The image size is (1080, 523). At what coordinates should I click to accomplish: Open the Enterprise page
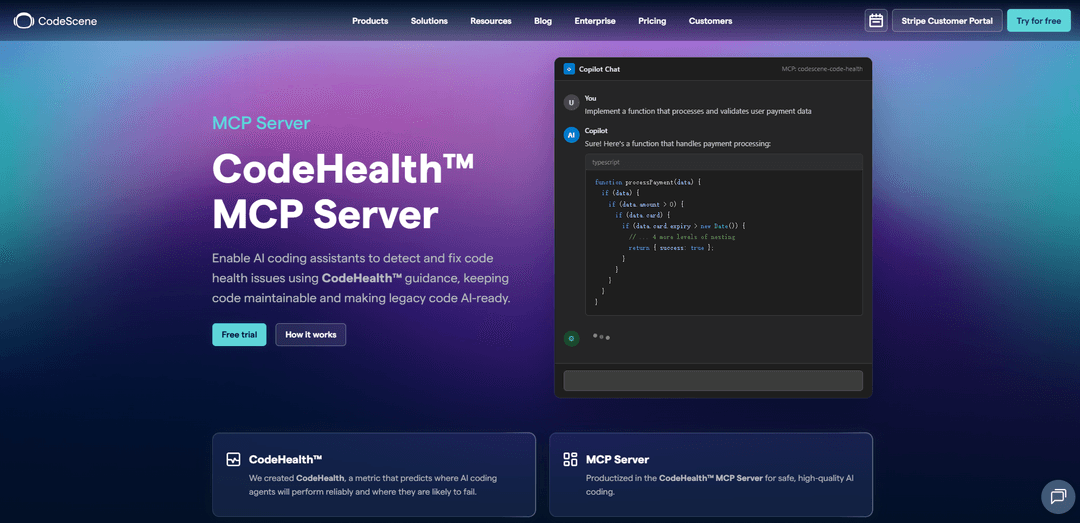click(x=595, y=21)
